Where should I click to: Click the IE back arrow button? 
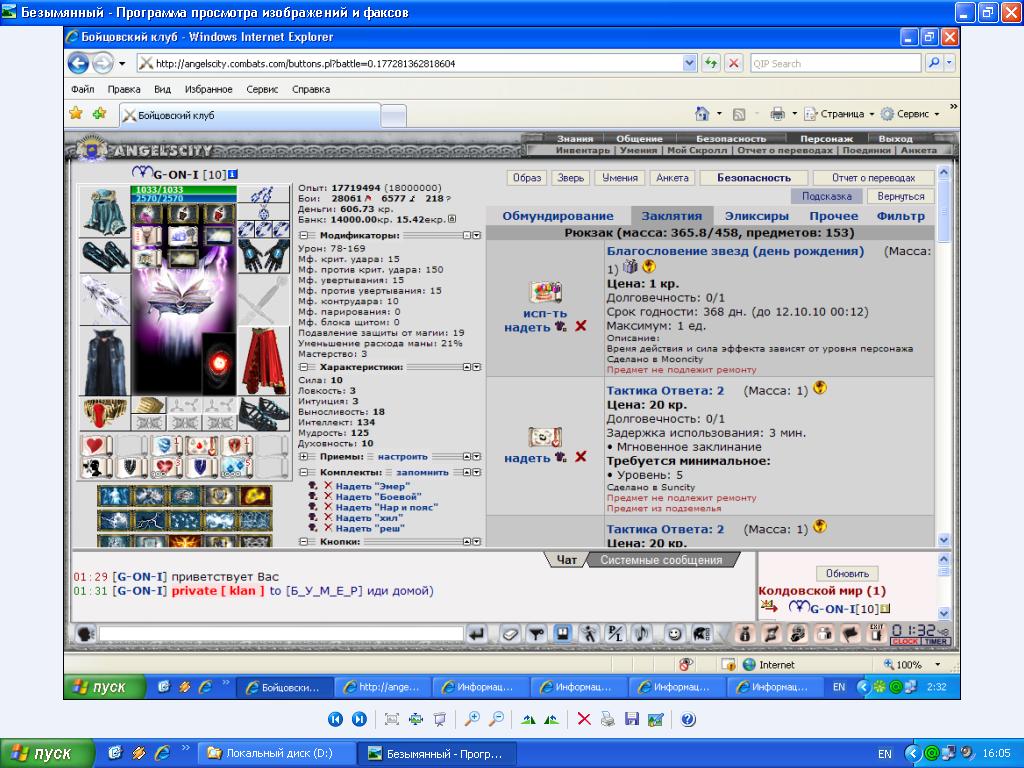pyautogui.click(x=78, y=63)
